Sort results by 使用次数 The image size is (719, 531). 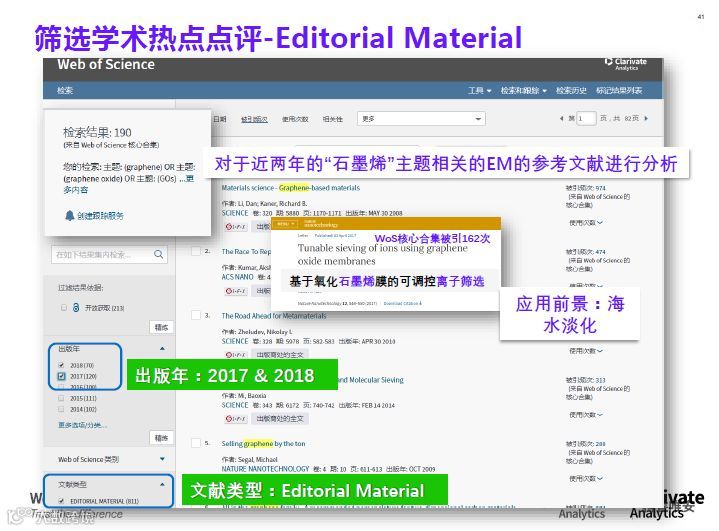(295, 119)
